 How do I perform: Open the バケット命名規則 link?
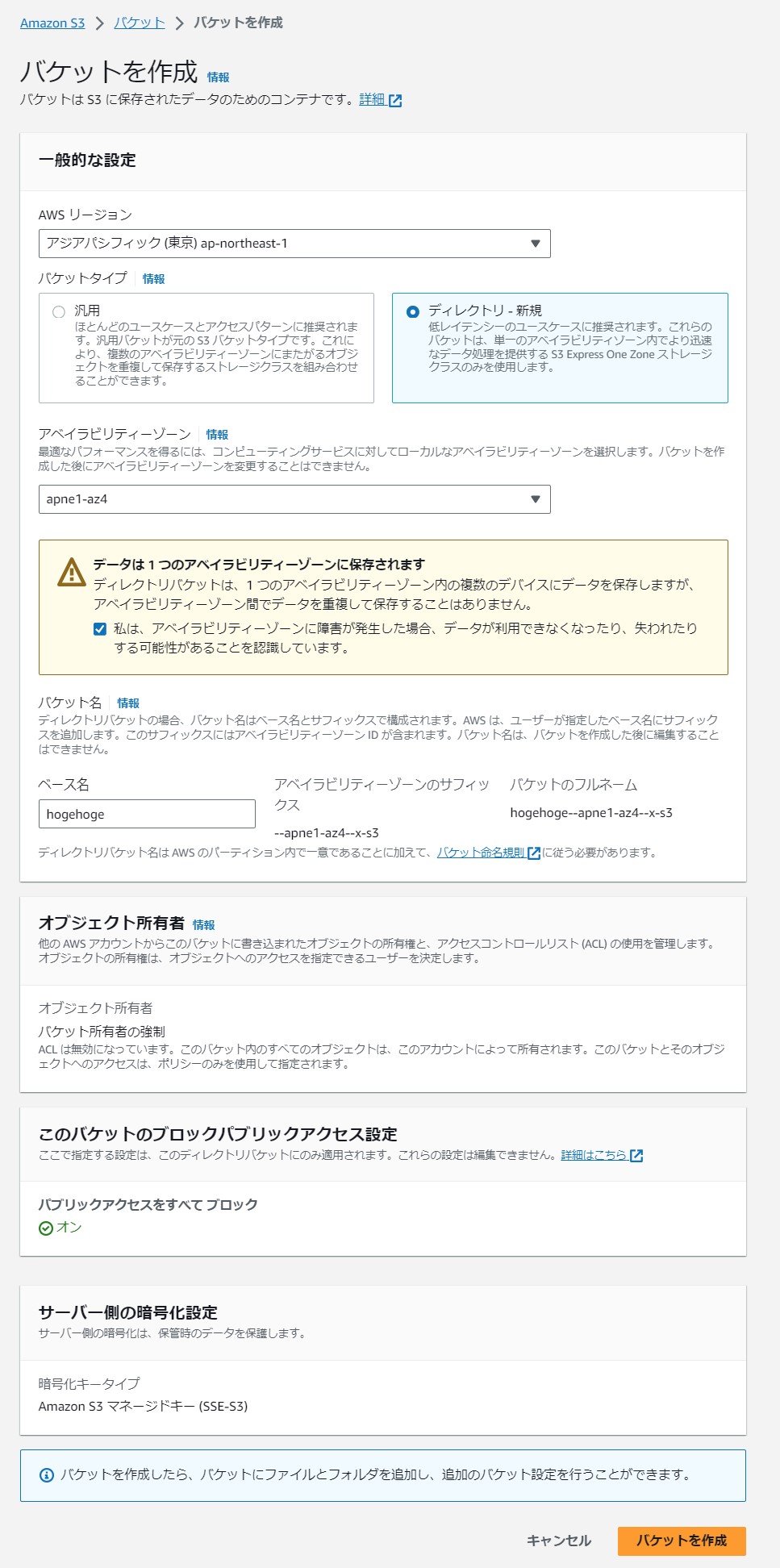point(481,853)
